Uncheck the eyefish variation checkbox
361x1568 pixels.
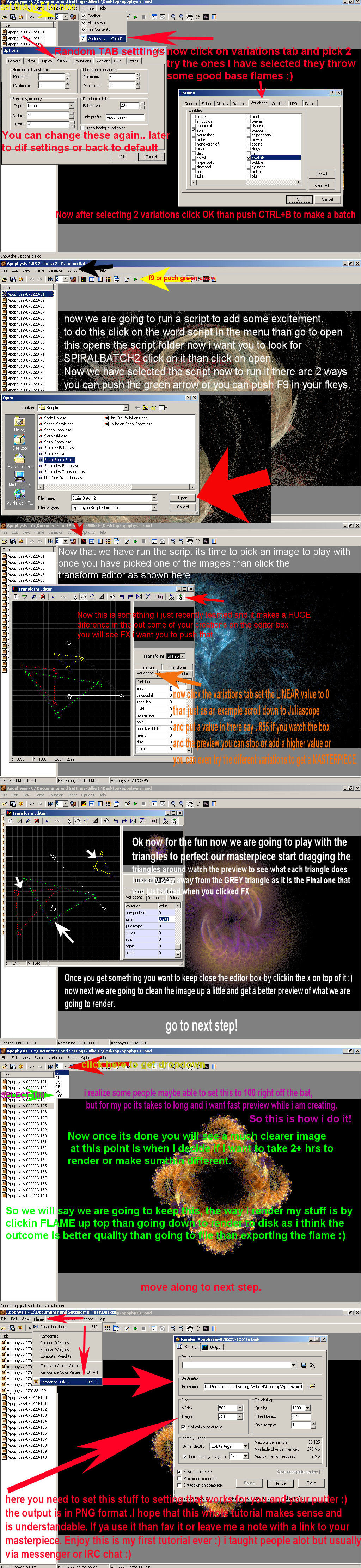tap(249, 158)
